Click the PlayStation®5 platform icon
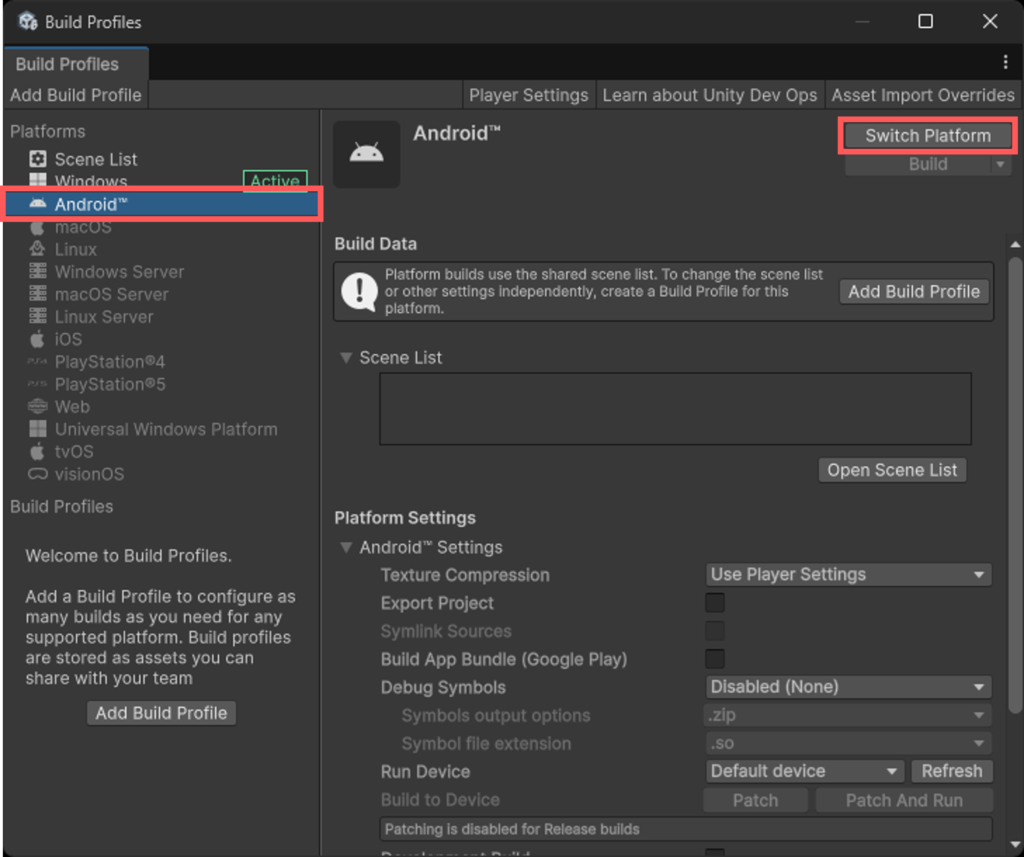This screenshot has height=857, width=1024. 38,384
